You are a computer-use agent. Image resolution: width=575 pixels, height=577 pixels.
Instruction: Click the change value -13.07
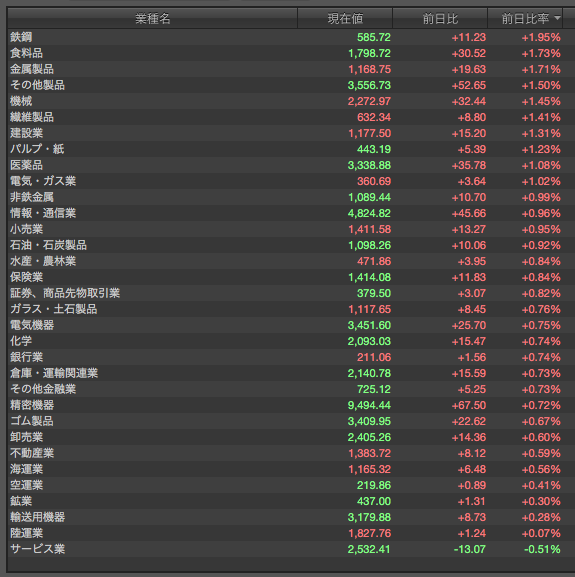[x=470, y=549]
